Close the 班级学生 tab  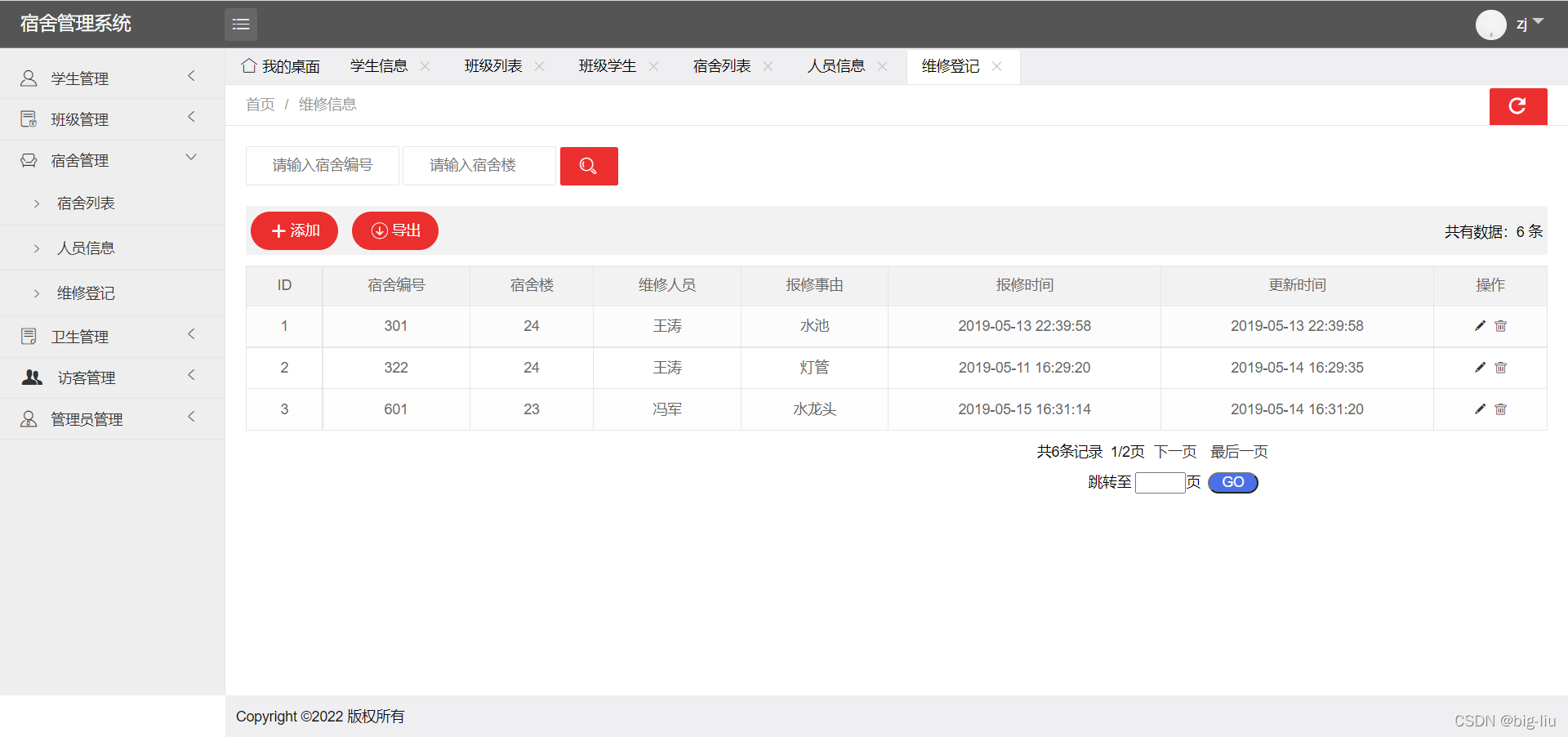tap(654, 66)
